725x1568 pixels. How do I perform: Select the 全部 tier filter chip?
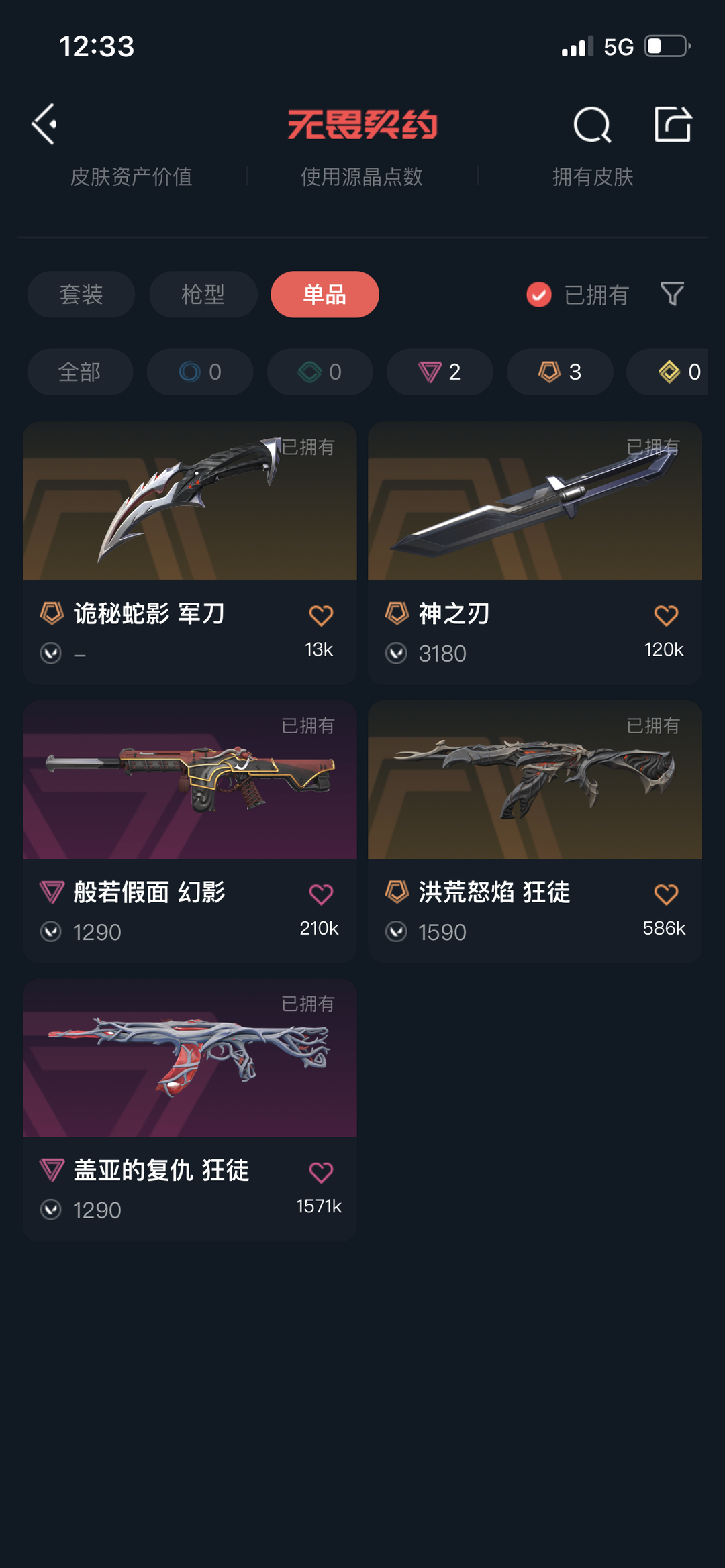pos(80,372)
